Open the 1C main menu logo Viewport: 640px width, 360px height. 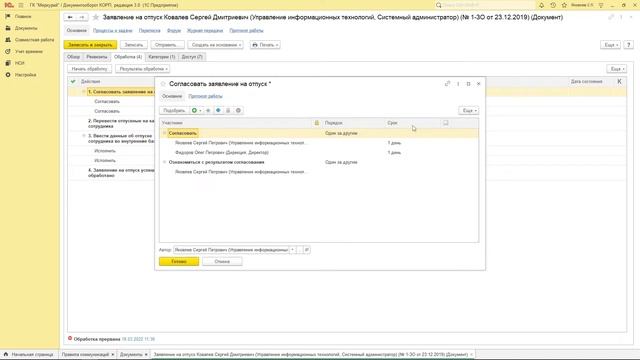point(9,5)
